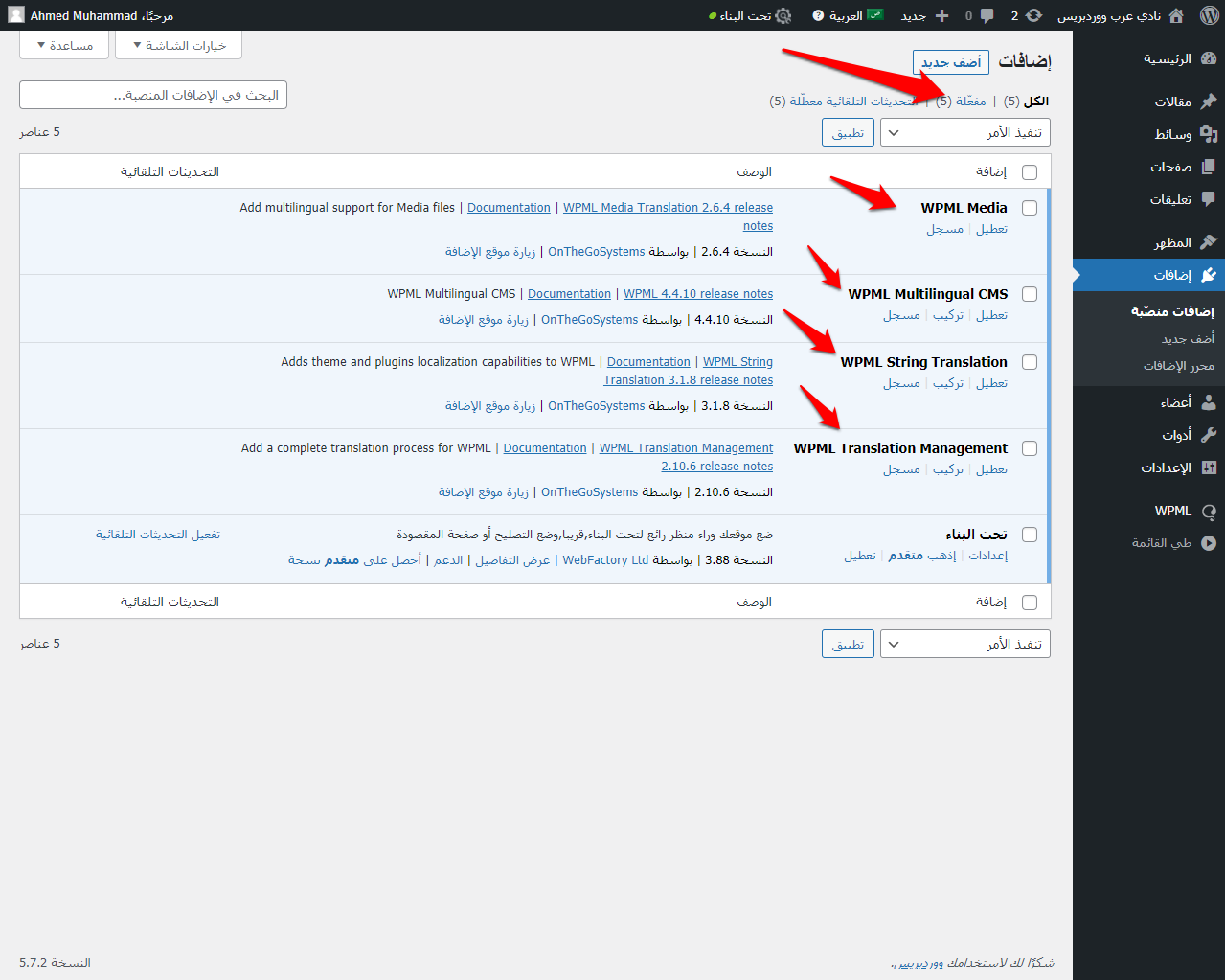Open أدوات wrench icon in sidebar
1225x980 pixels.
tap(1209, 435)
